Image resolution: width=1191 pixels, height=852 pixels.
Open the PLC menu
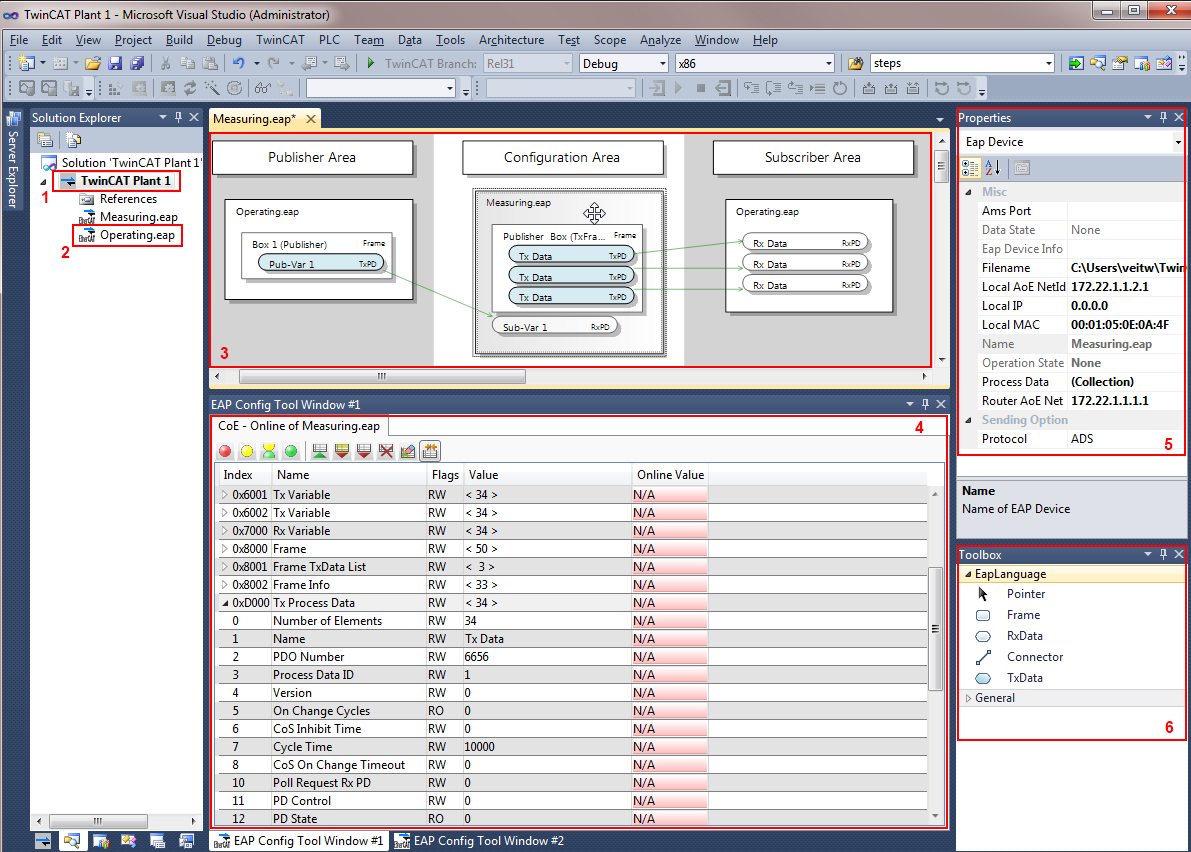pos(329,39)
